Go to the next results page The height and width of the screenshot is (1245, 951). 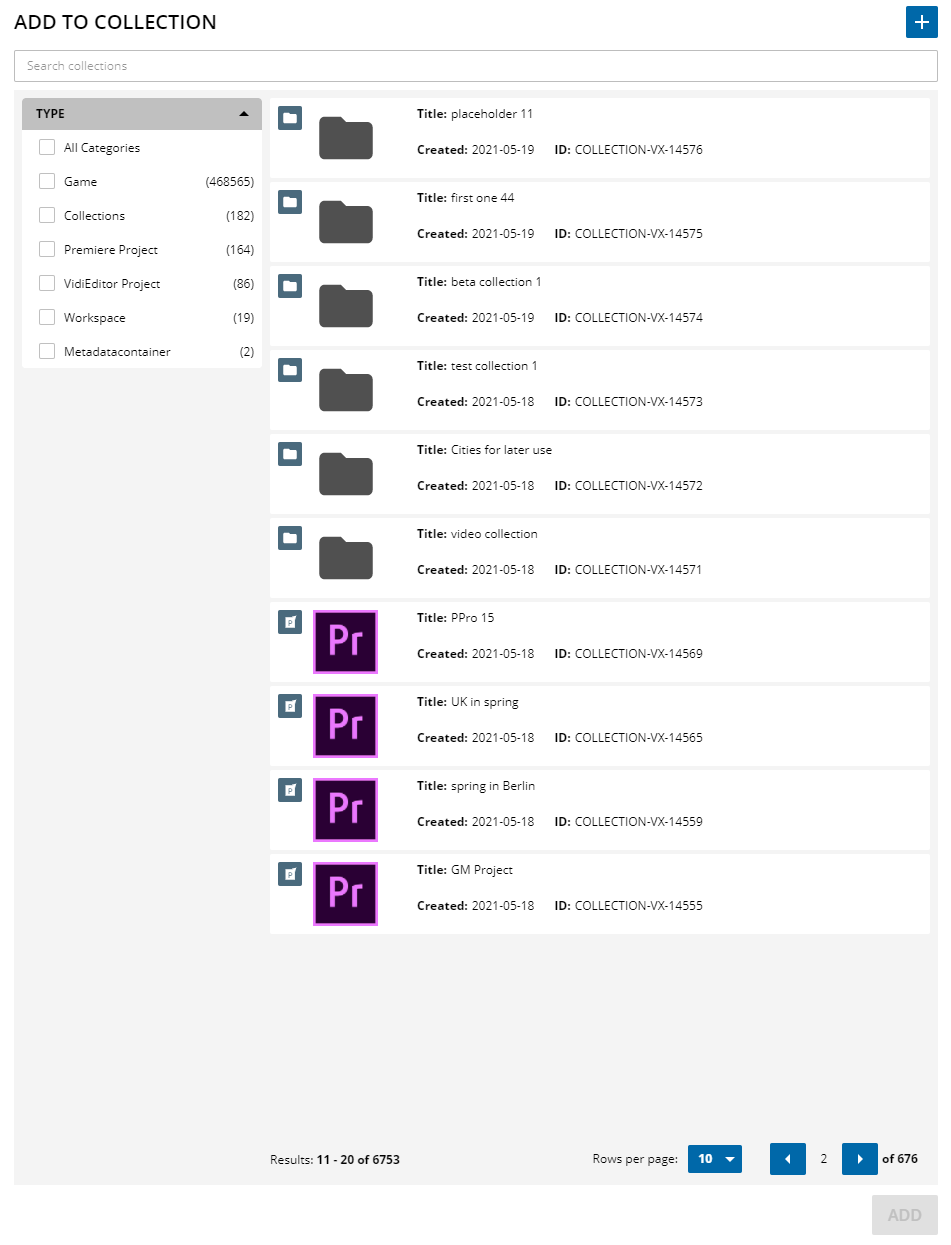pyautogui.click(x=859, y=1159)
